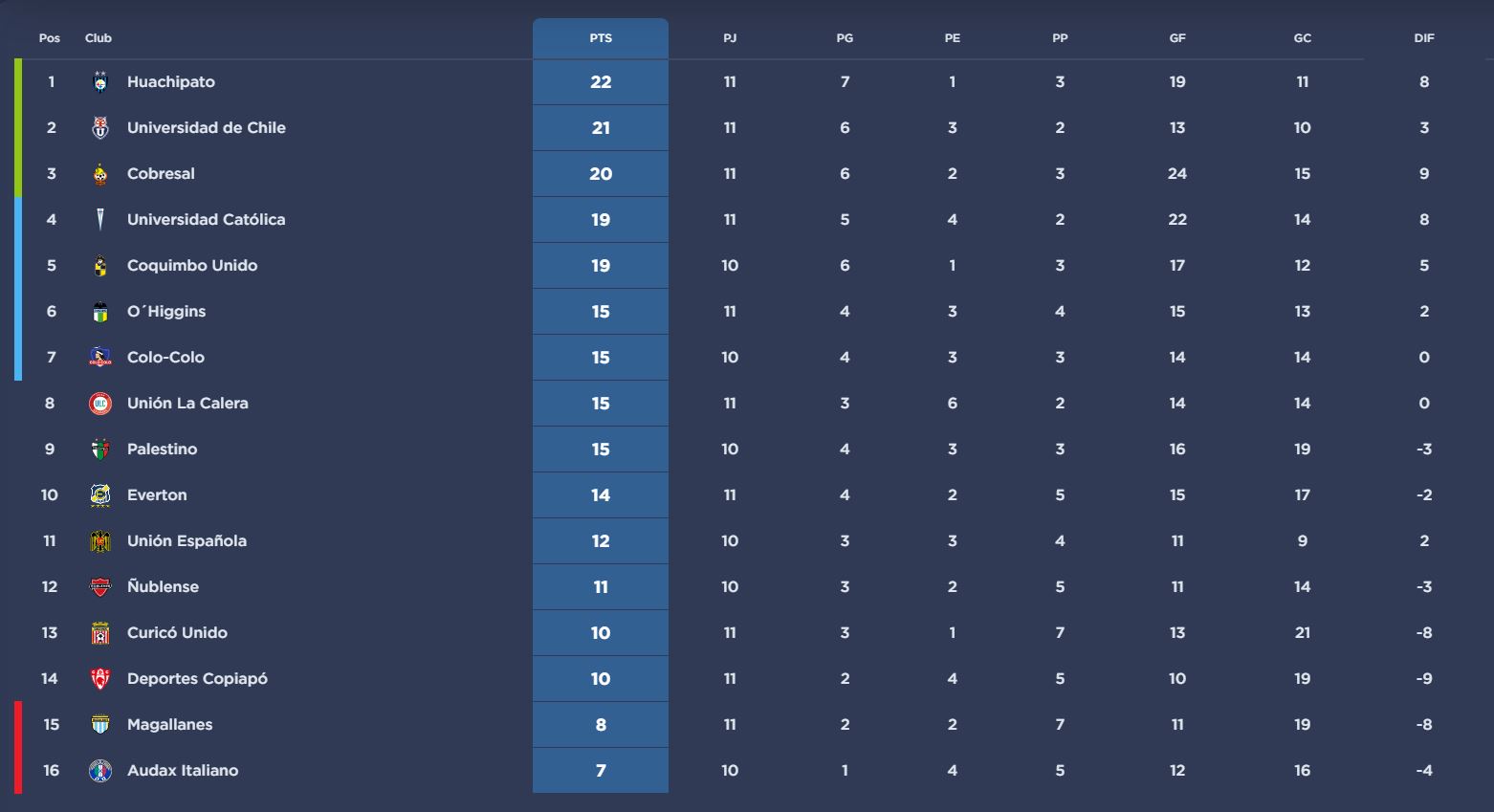Open the Deportes Copiapó team name
The height and width of the screenshot is (812, 1494).
pyautogui.click(x=197, y=679)
